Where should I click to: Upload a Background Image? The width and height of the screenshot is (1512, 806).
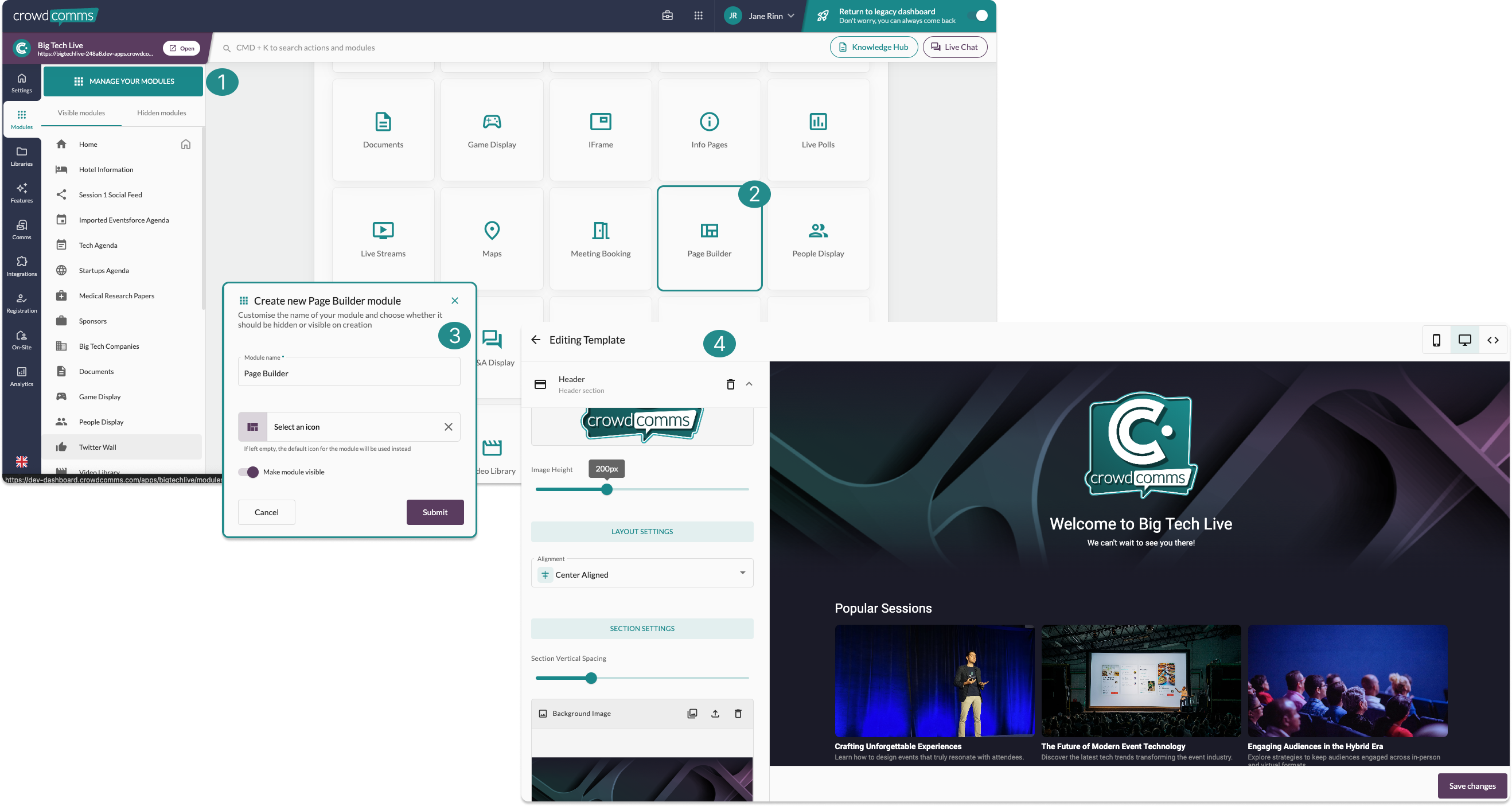(715, 713)
